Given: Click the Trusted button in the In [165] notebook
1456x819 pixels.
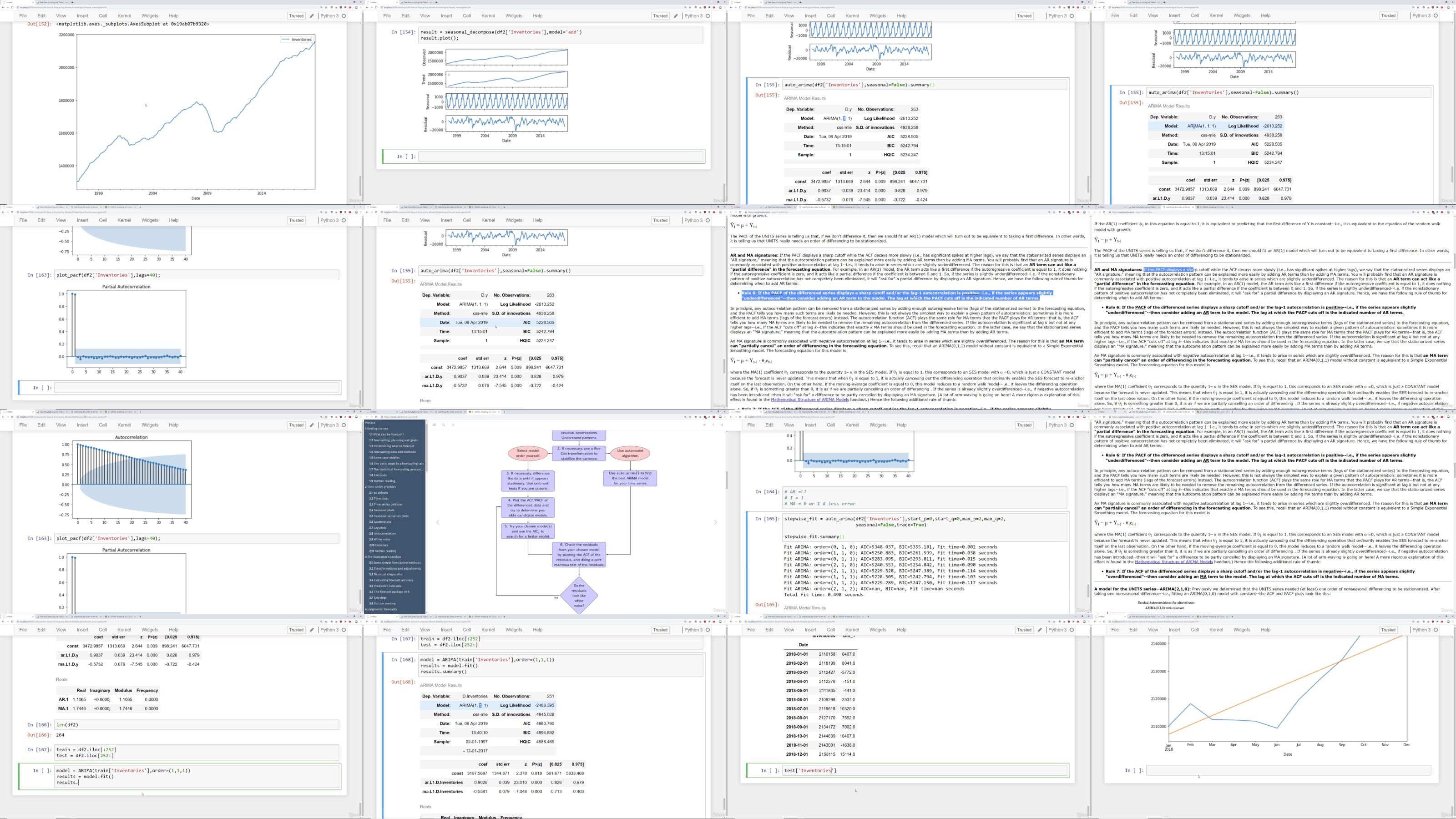Looking at the screenshot, I should [x=1024, y=425].
